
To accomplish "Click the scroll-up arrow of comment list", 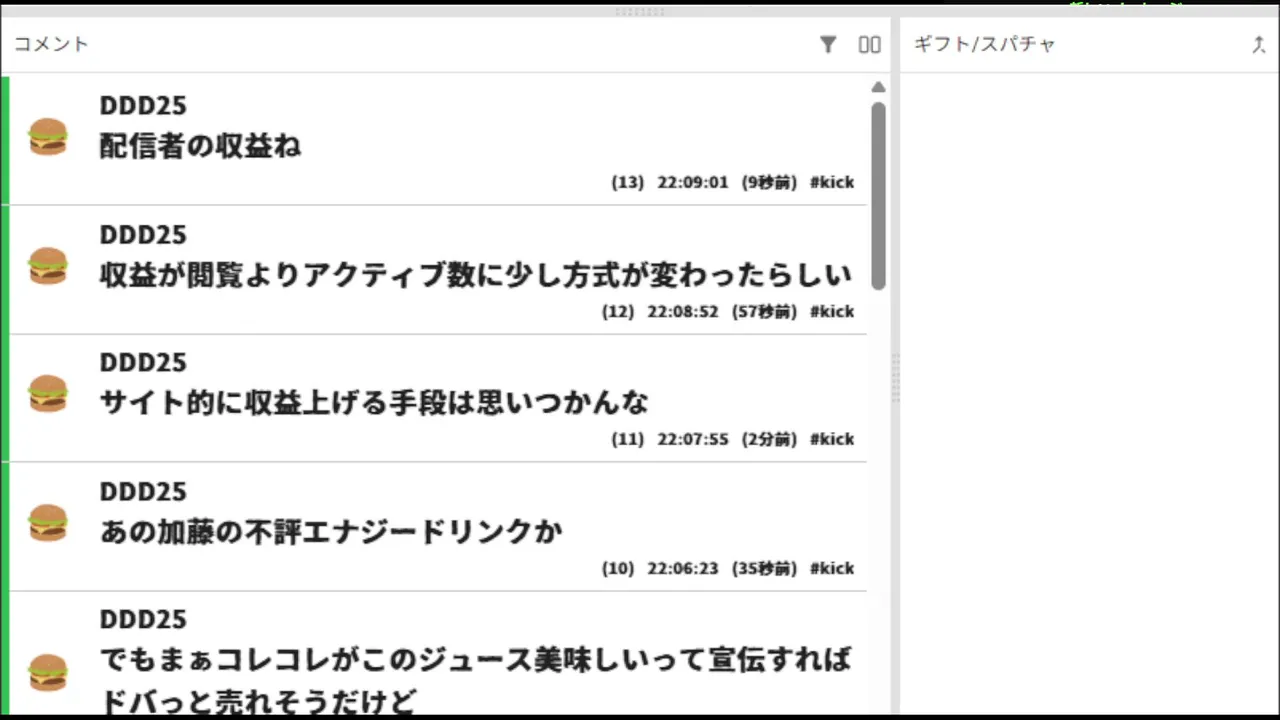I will click(x=878, y=87).
